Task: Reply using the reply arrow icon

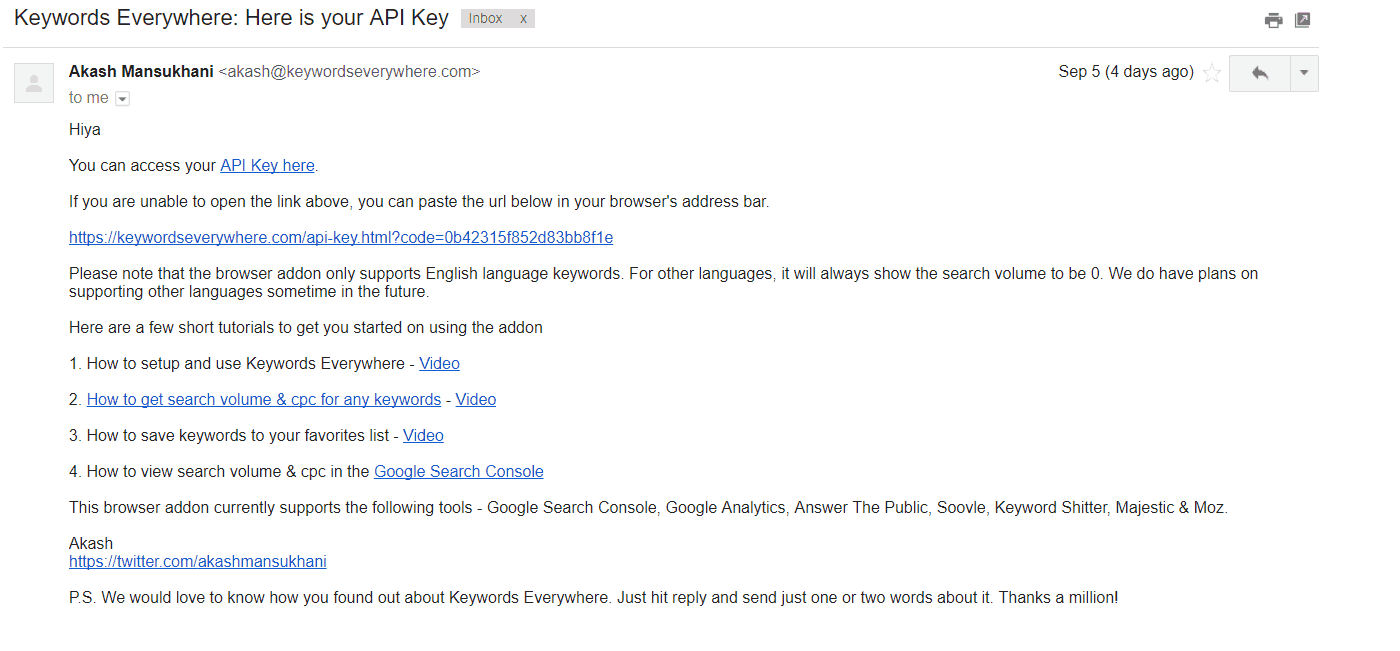Action: tap(1259, 73)
